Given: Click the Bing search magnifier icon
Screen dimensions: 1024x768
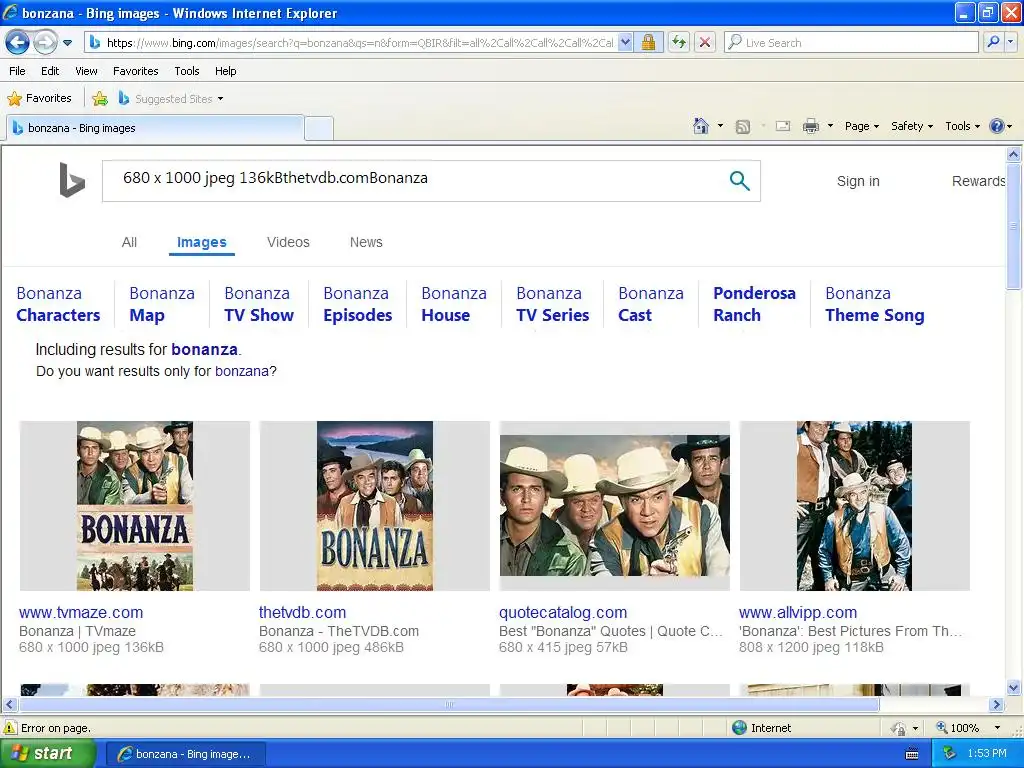Looking at the screenshot, I should point(739,181).
